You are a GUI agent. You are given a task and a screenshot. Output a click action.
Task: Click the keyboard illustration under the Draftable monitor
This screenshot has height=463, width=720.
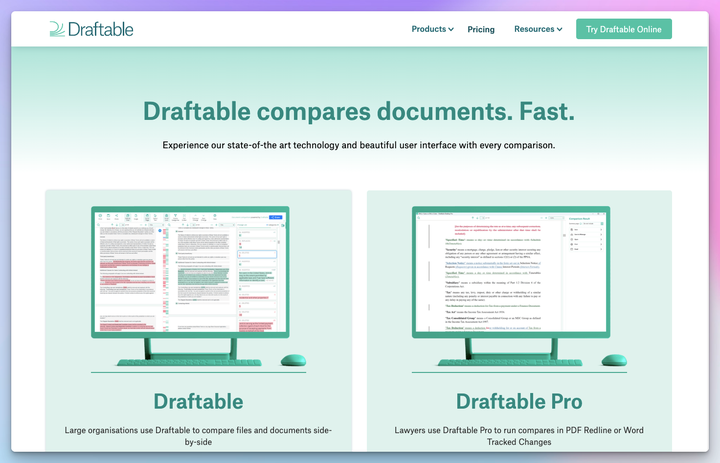(189, 362)
